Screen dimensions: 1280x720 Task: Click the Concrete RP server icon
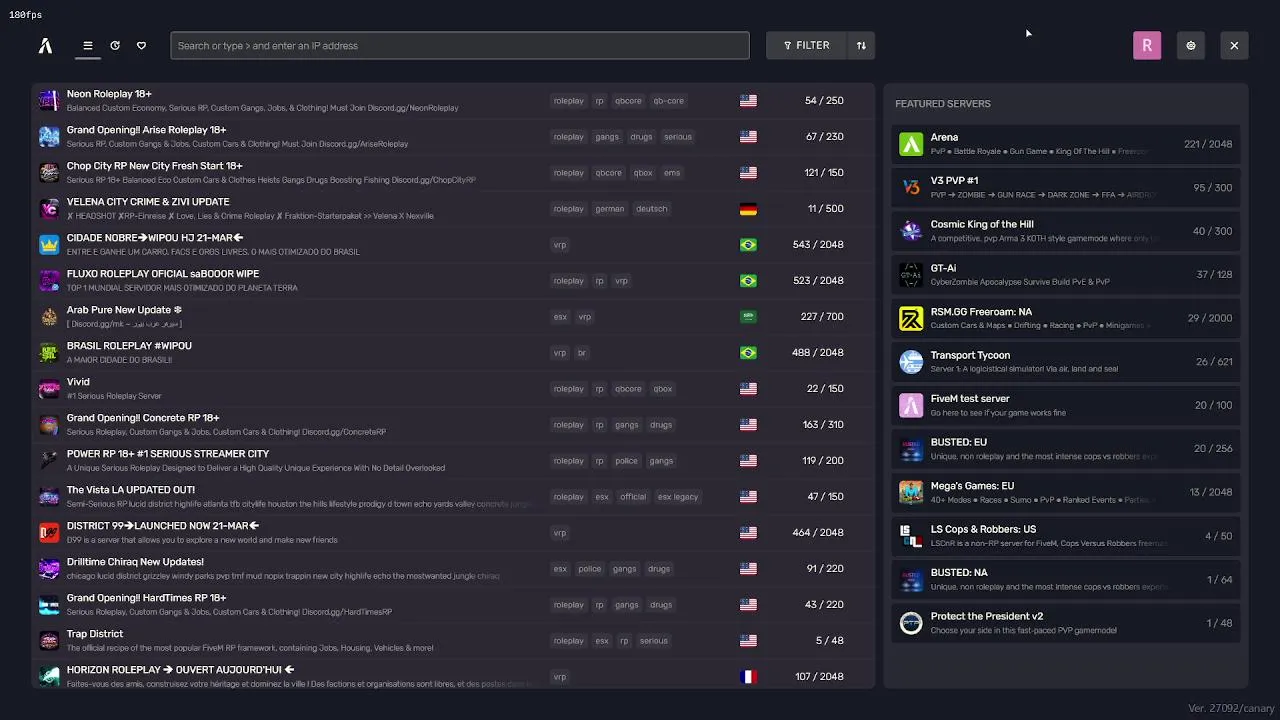pos(49,424)
